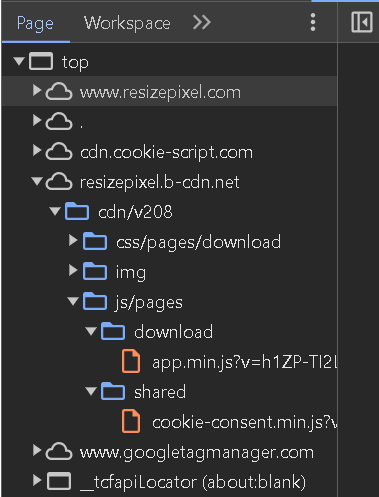Screen dimensions: 379x497
Task: Select the Page tab
Action: point(35,24)
